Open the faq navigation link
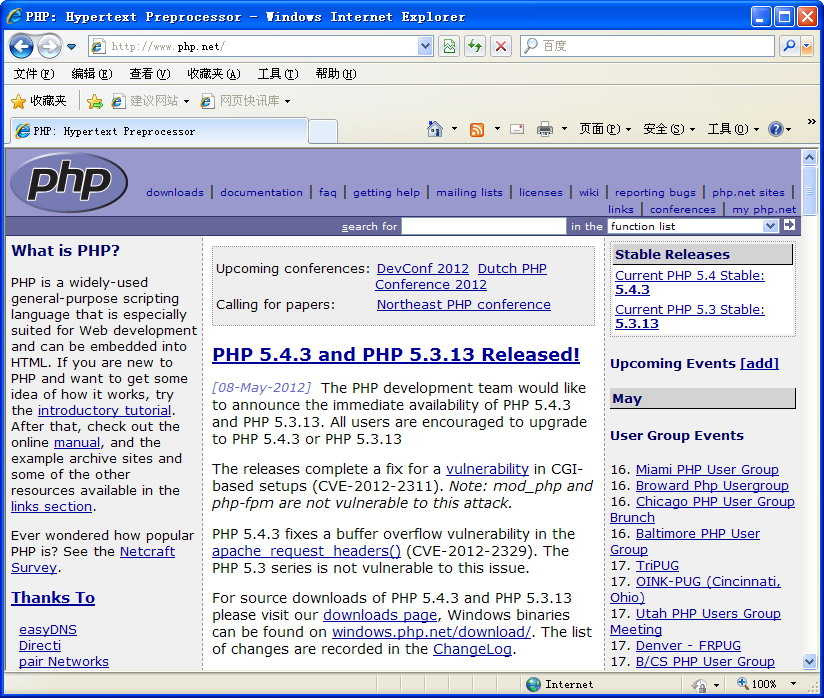Viewport: 824px width, 698px height. pyautogui.click(x=327, y=192)
